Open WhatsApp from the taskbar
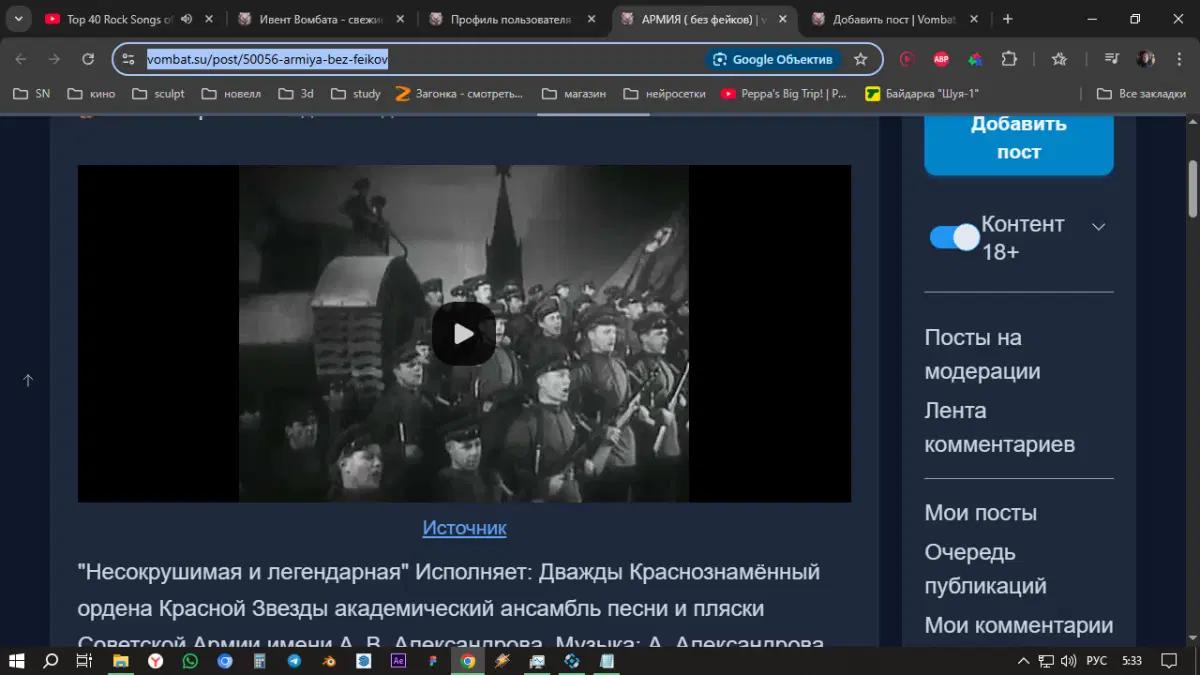1200x675 pixels. (x=190, y=661)
